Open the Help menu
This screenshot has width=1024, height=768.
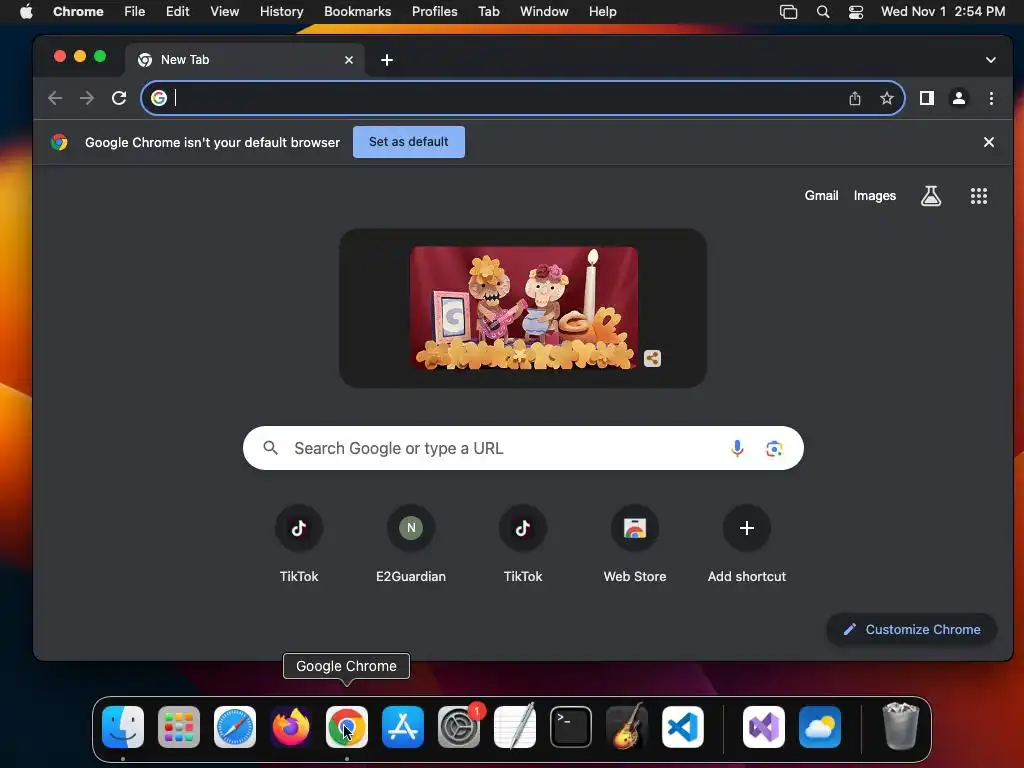pyautogui.click(x=602, y=12)
